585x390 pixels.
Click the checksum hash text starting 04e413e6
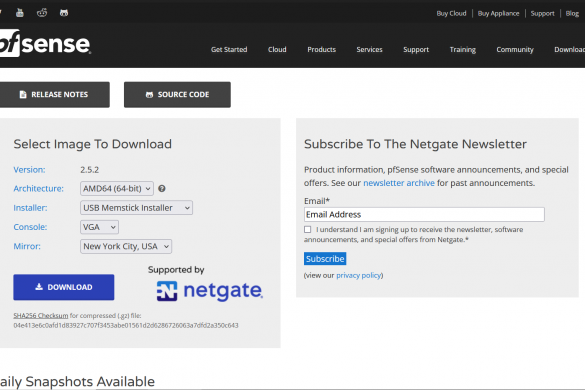pos(126,325)
